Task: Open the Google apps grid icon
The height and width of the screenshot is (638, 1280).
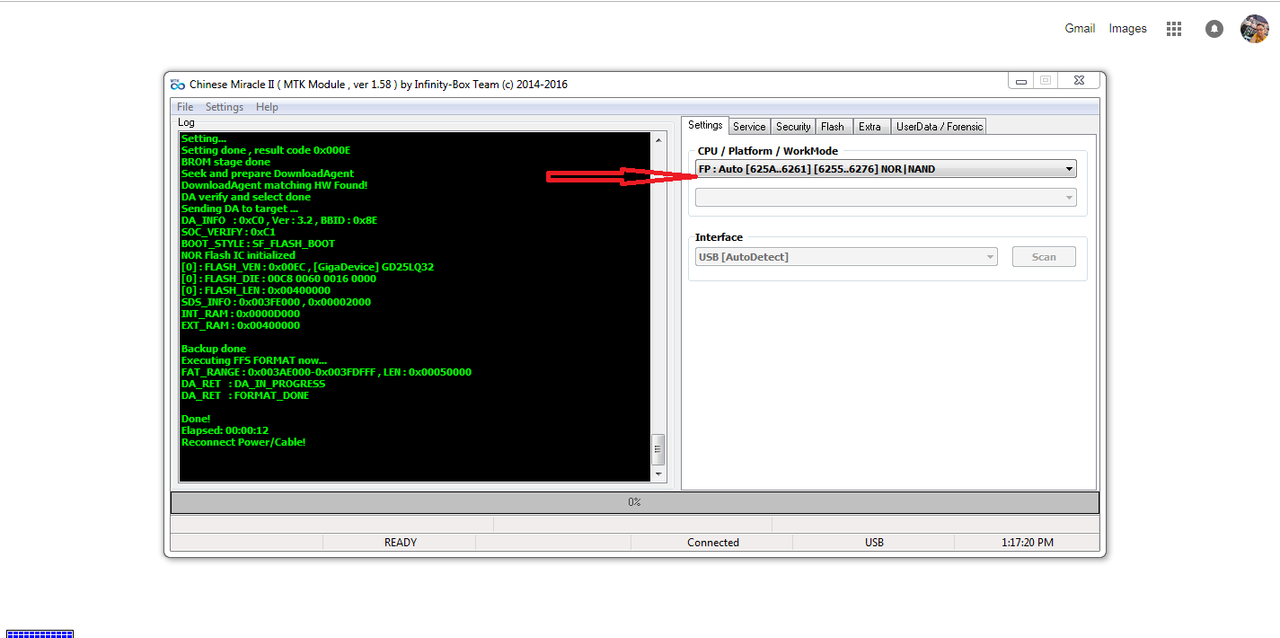Action: click(1174, 29)
